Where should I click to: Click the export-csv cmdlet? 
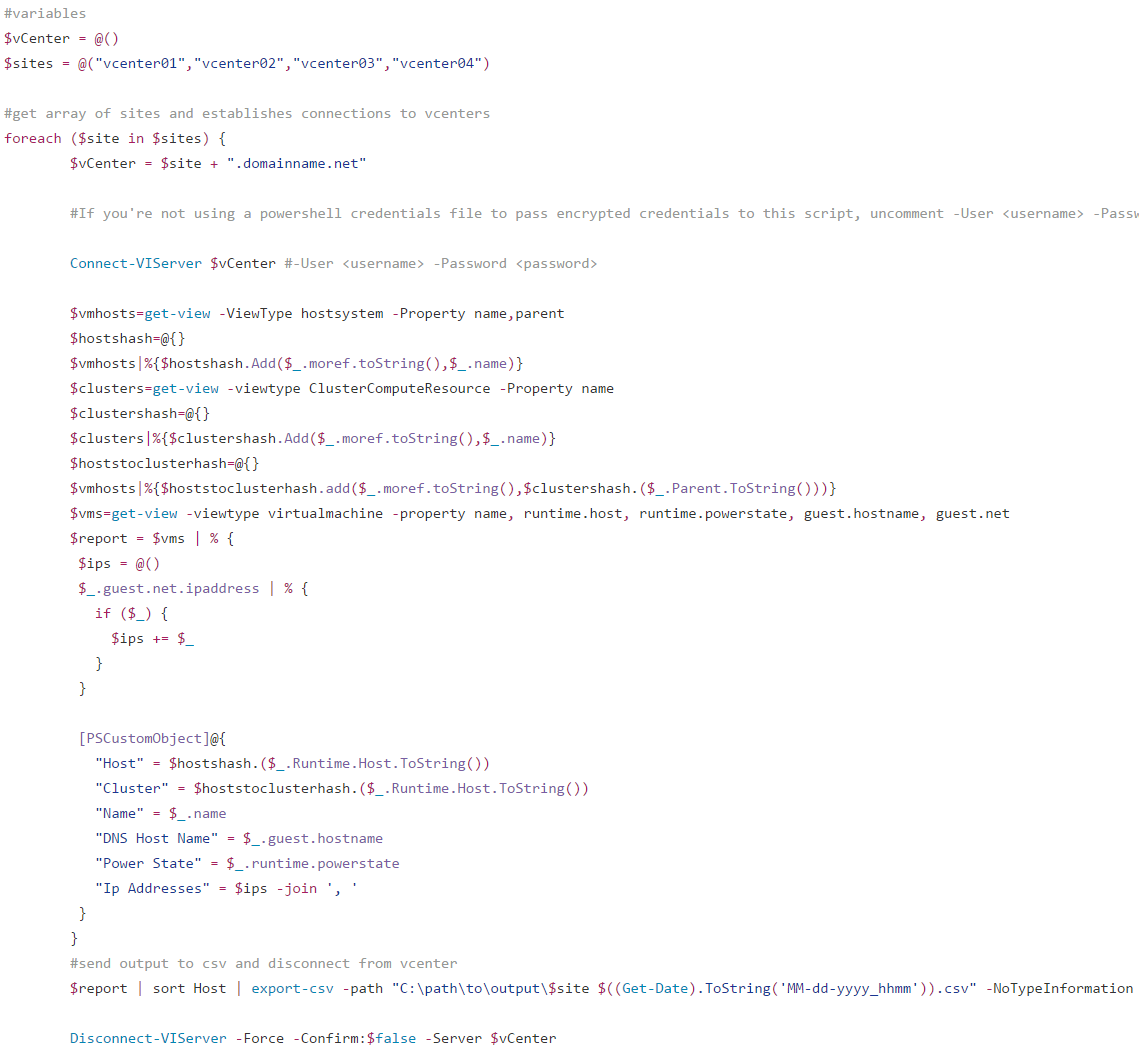tap(292, 989)
